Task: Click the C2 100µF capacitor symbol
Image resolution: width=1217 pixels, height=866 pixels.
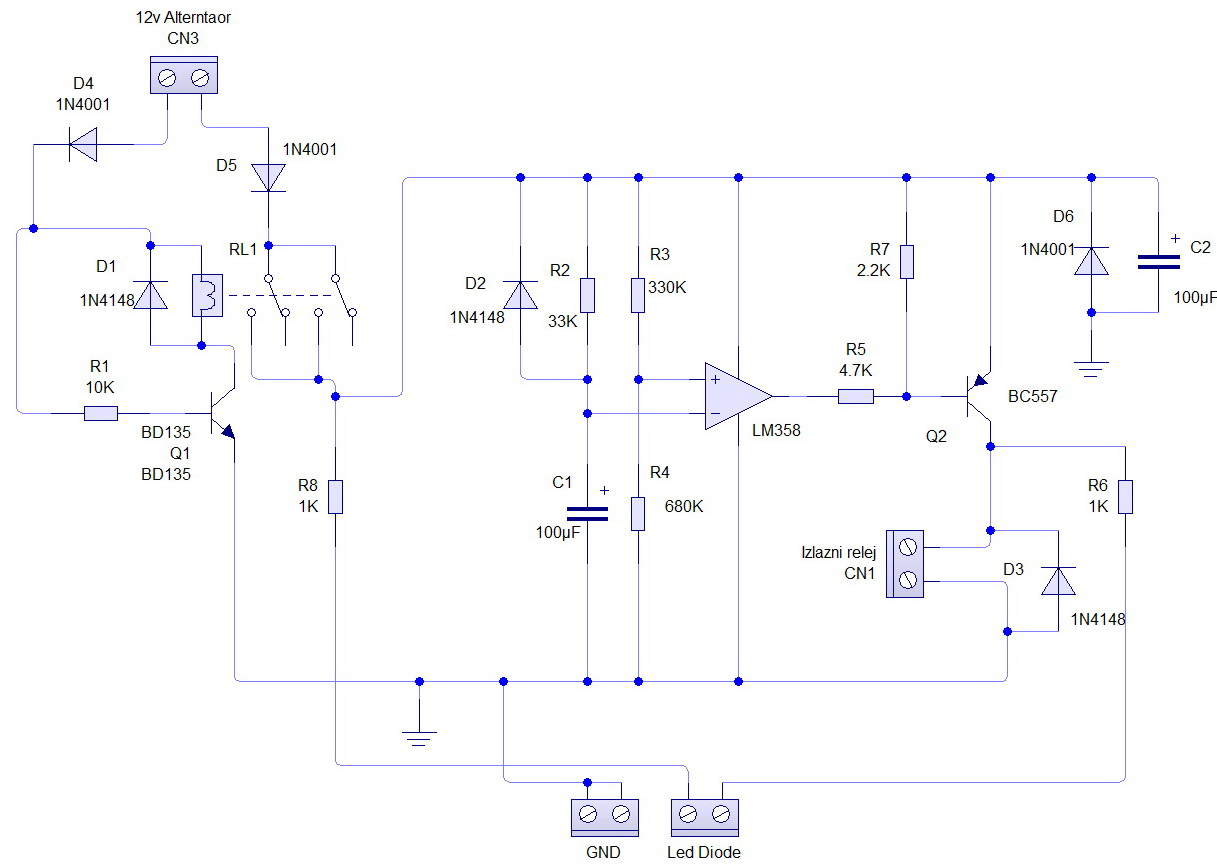Action: (x=1158, y=262)
